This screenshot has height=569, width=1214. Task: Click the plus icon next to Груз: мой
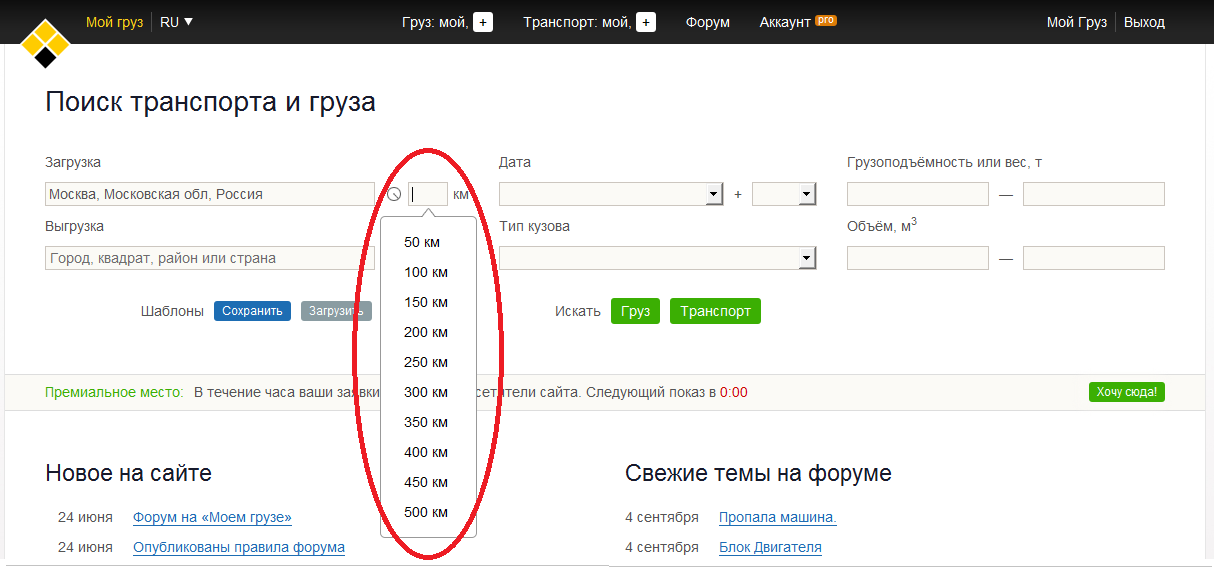click(x=483, y=22)
